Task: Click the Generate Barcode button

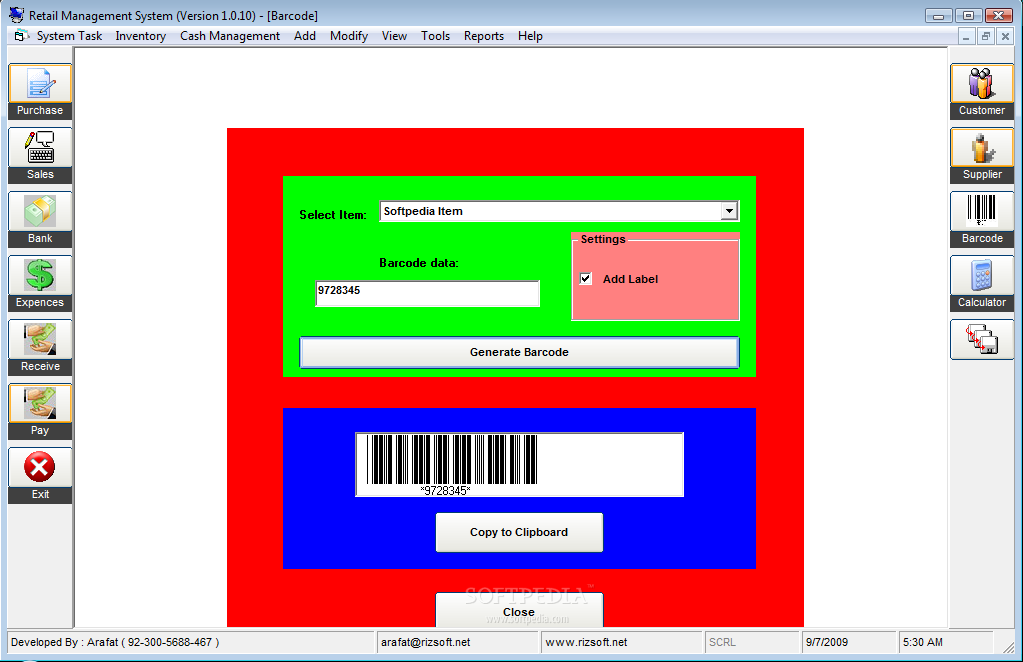Action: pos(519,352)
